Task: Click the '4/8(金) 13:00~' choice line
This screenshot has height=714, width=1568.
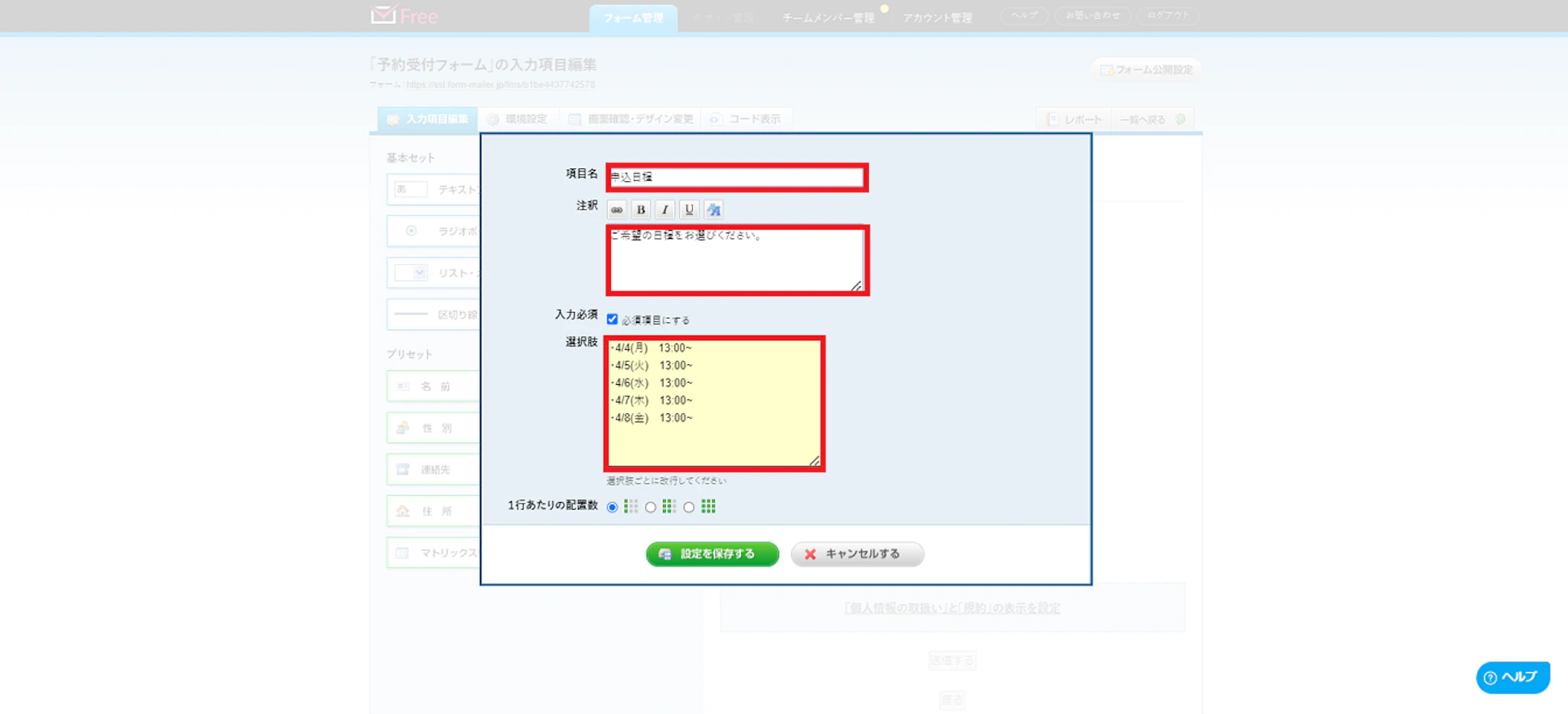Action: [x=653, y=418]
